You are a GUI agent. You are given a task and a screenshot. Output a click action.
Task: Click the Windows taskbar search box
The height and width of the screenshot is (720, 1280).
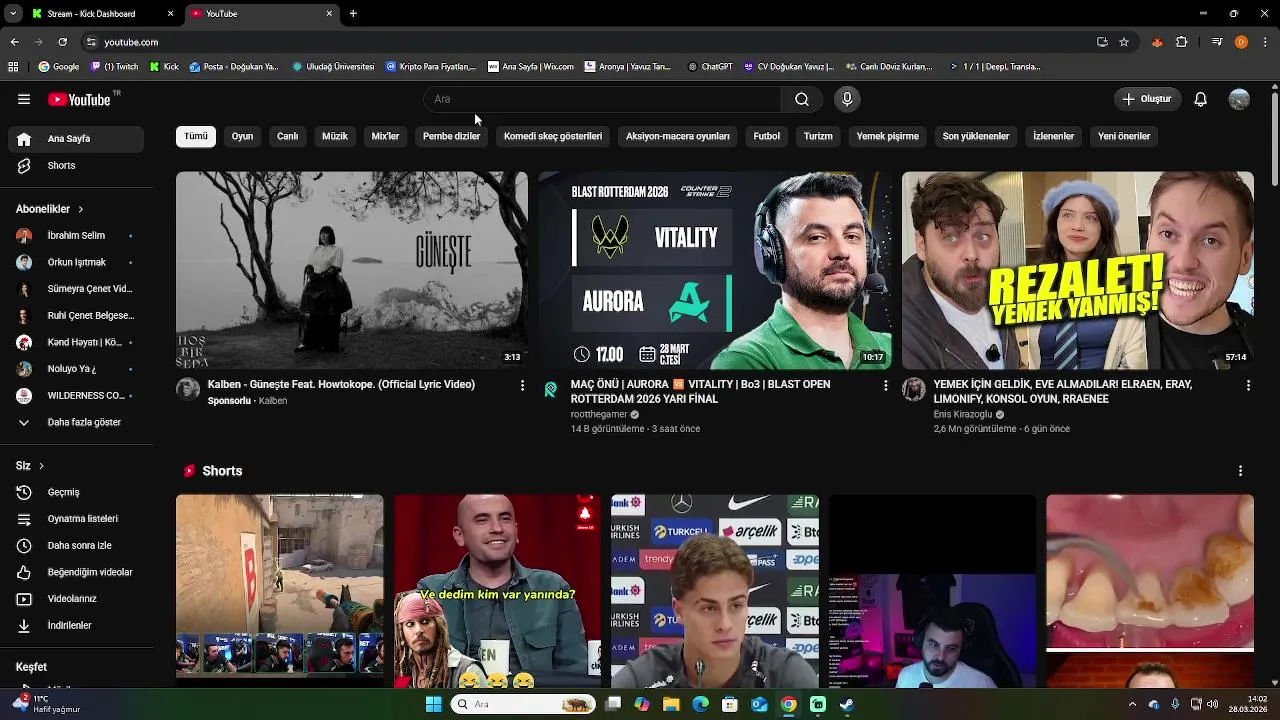(x=521, y=704)
